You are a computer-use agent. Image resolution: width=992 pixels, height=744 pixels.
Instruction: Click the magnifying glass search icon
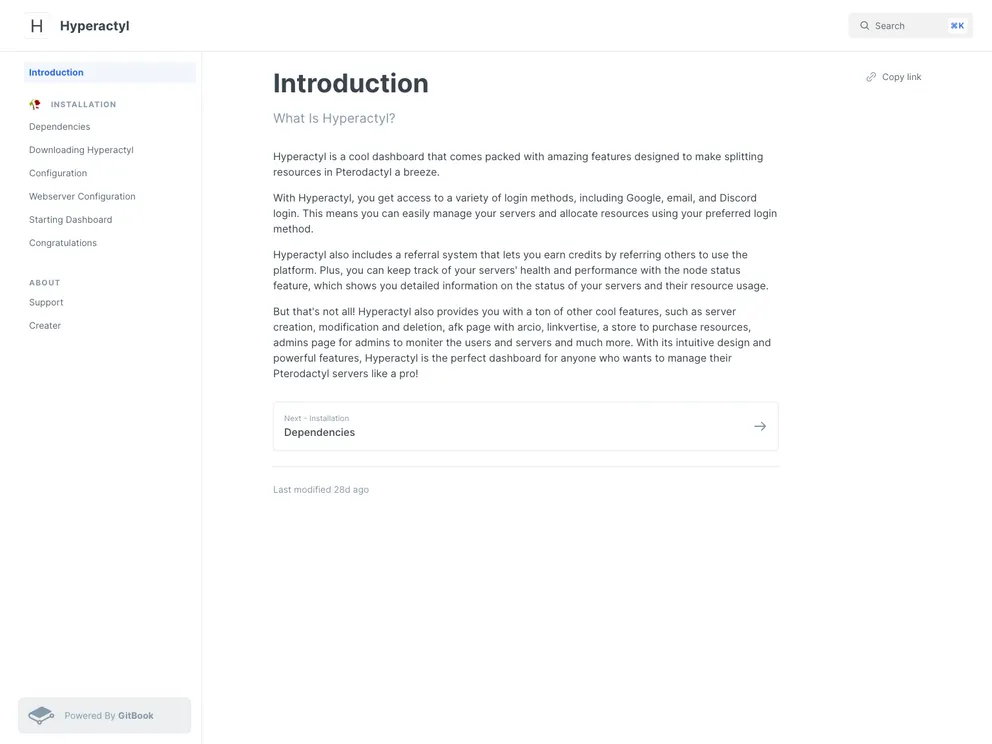(x=865, y=25)
